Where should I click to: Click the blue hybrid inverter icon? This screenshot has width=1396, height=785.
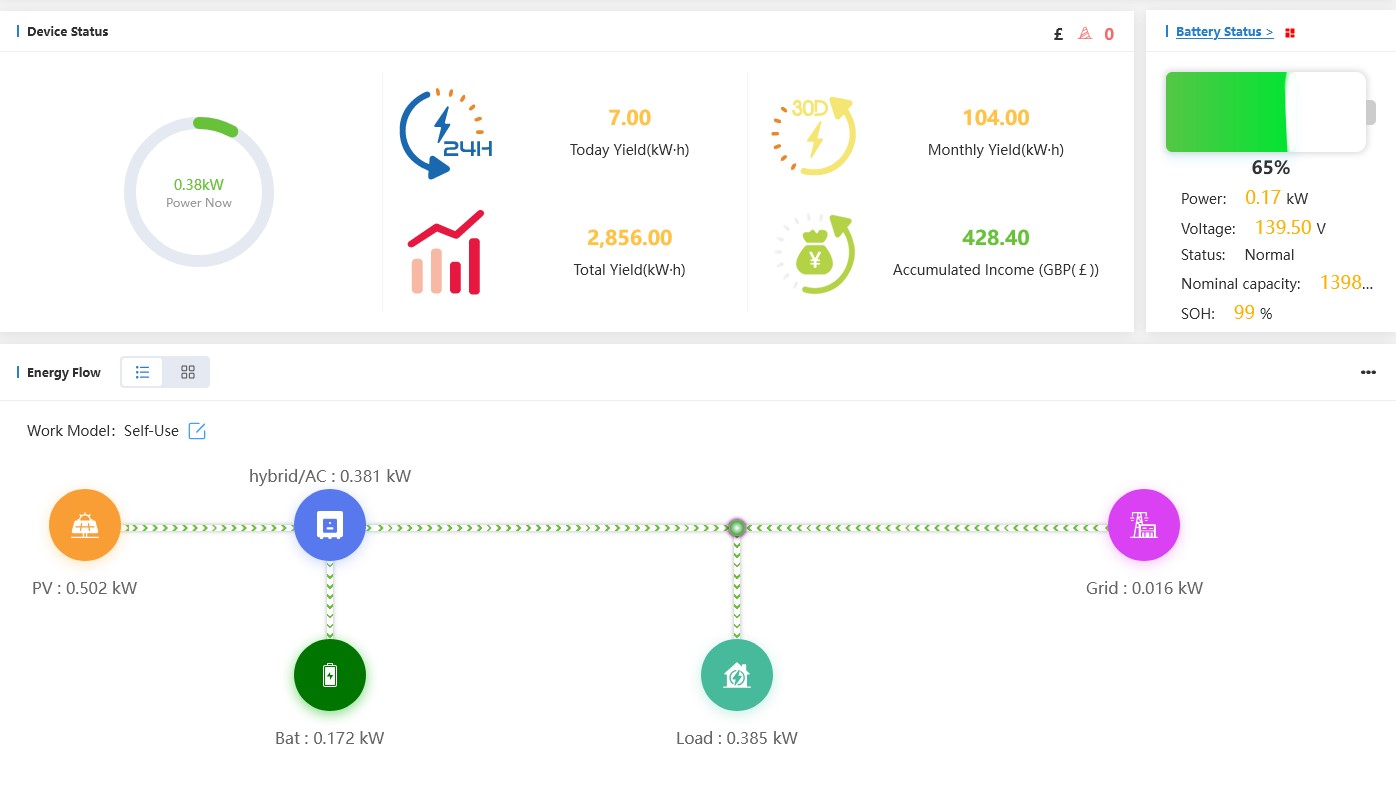pos(330,525)
